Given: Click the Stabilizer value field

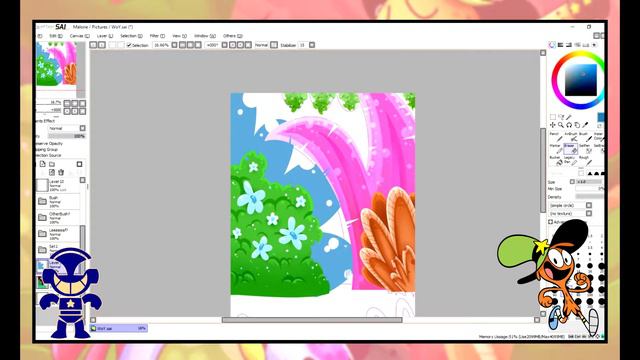Looking at the screenshot, I should pos(303,45).
